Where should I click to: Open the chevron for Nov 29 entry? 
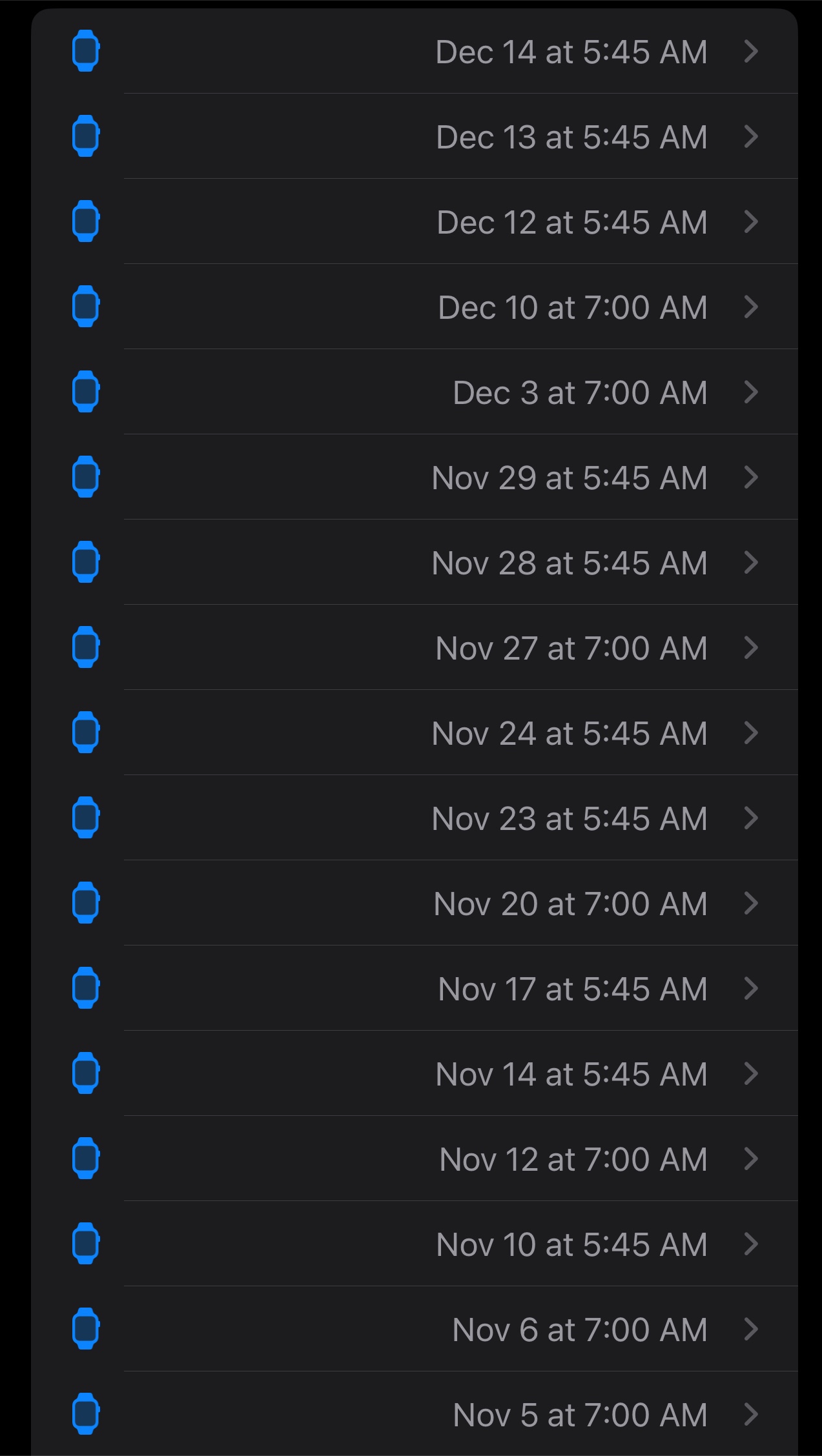tap(750, 477)
